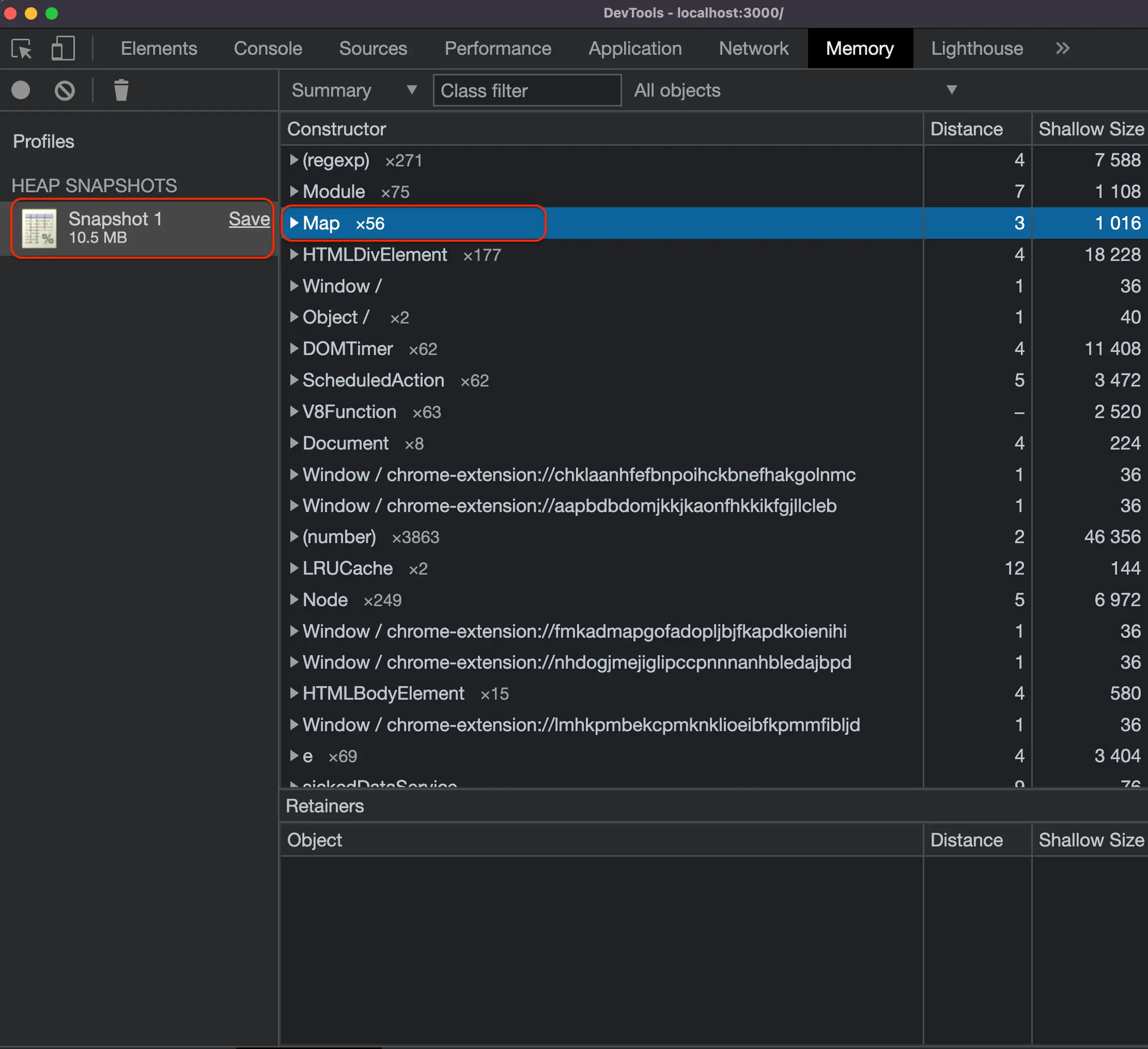Viewport: 1148px width, 1049px height.
Task: Switch to the Lighthouse tab
Action: click(x=976, y=49)
